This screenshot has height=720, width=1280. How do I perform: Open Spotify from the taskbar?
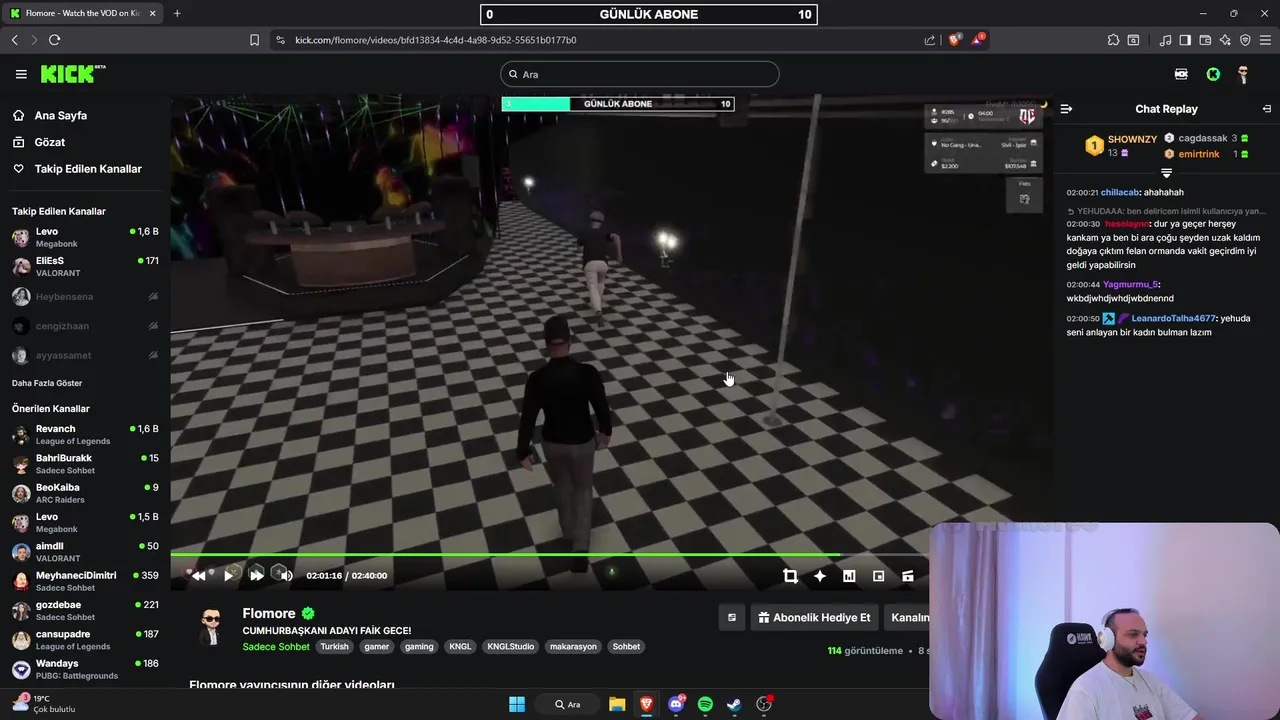(705, 704)
